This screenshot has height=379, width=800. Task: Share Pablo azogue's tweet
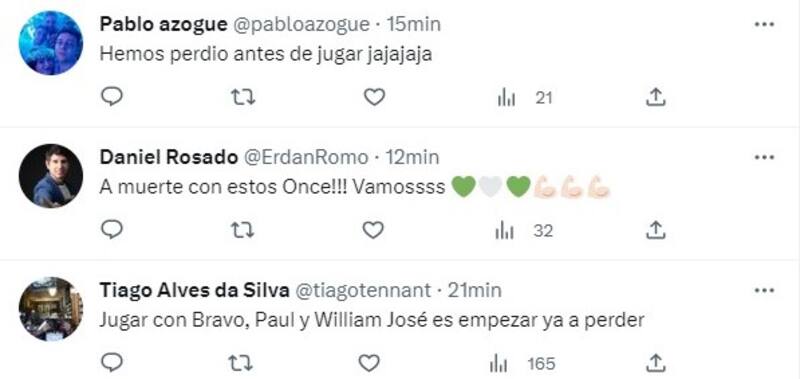[x=655, y=97]
